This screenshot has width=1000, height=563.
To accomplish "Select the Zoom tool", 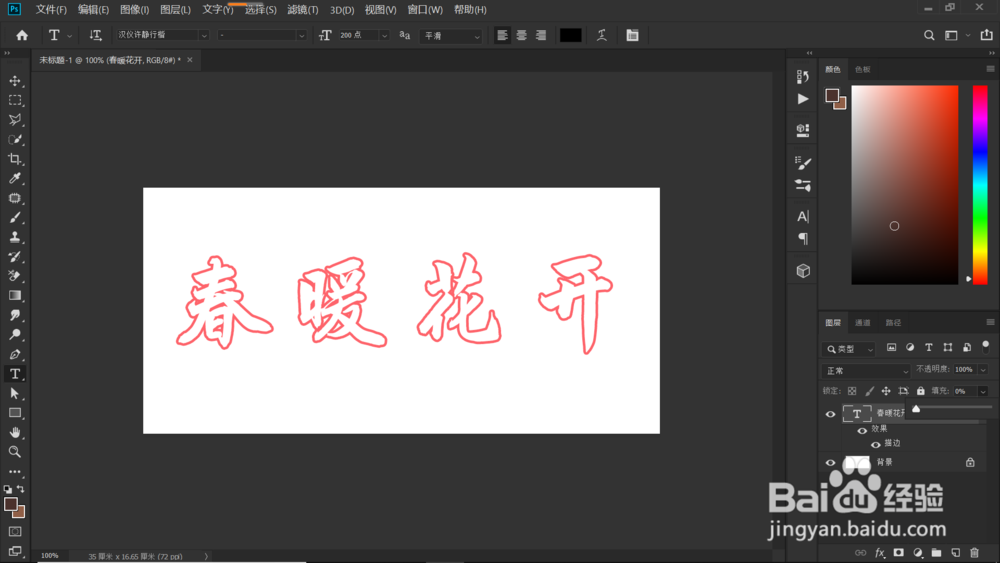I will coord(15,452).
